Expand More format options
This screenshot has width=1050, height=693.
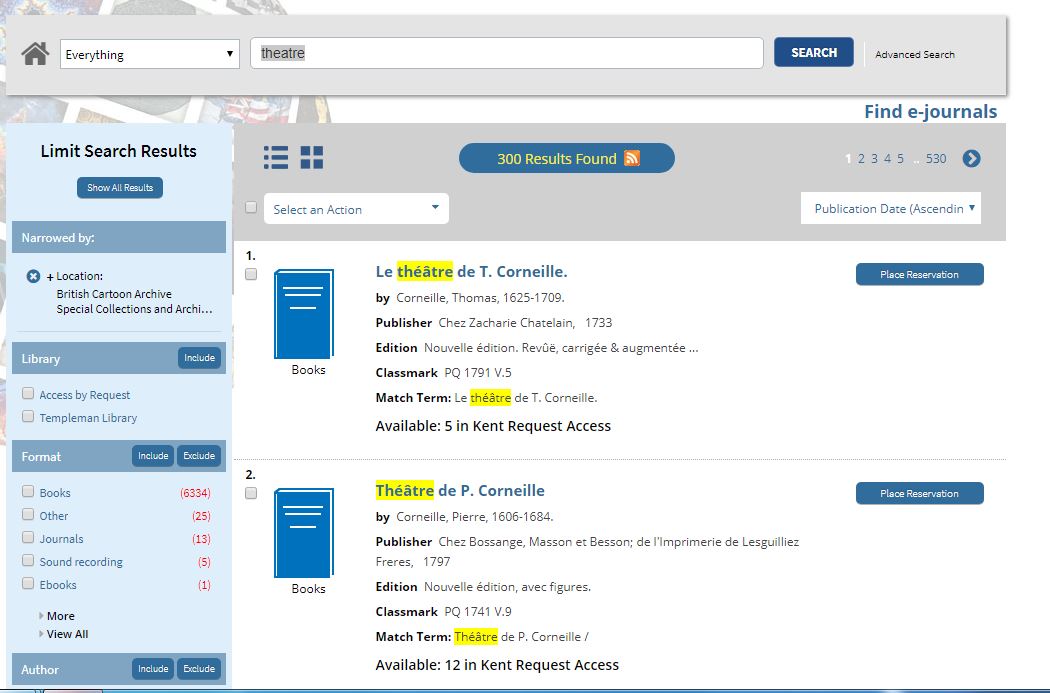coord(60,616)
